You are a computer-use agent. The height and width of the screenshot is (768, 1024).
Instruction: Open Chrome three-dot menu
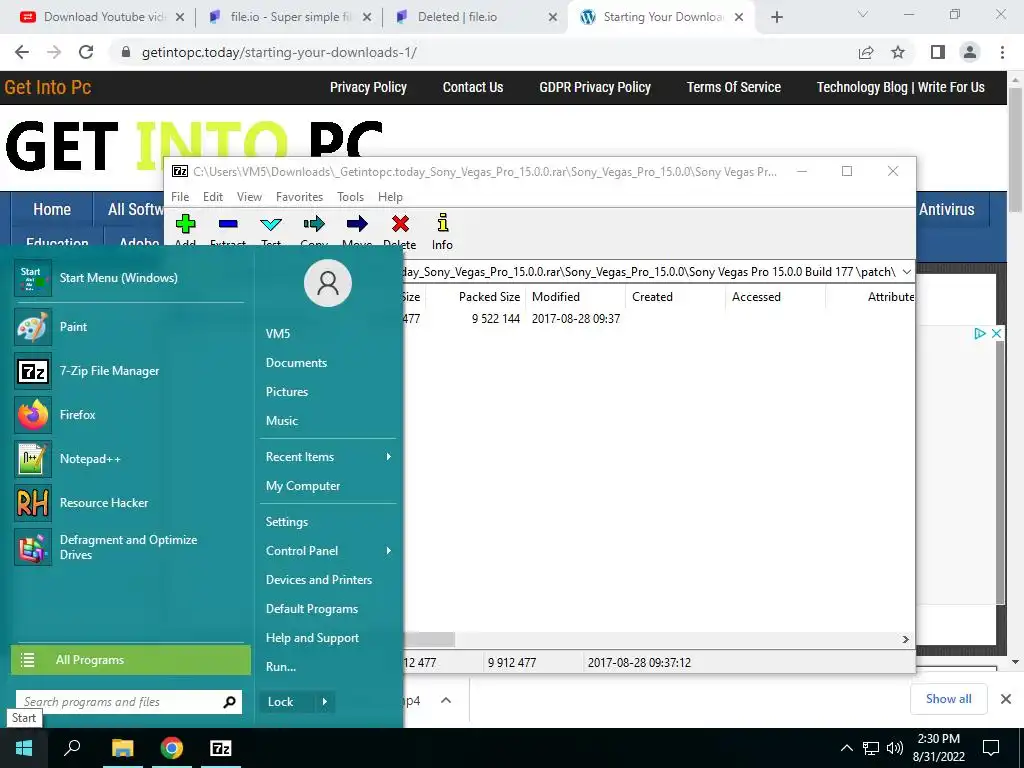1002,52
